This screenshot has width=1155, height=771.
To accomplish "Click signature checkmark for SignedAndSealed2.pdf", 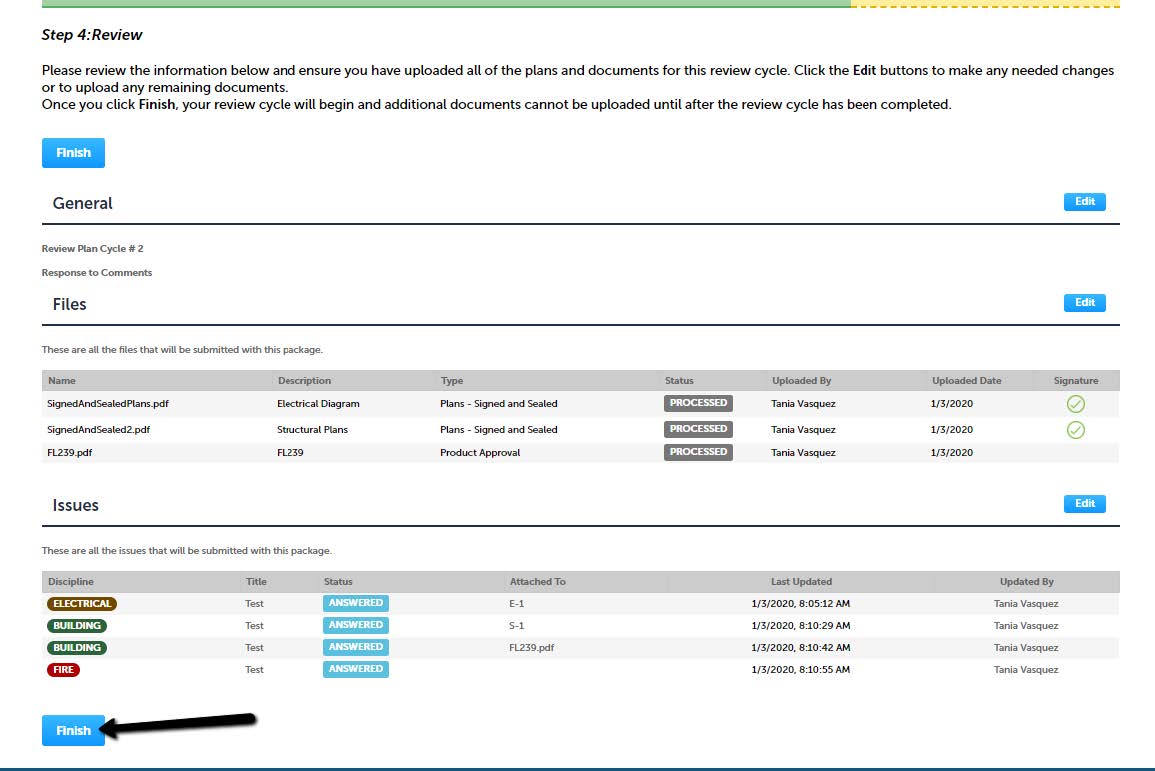I will tap(1075, 430).
